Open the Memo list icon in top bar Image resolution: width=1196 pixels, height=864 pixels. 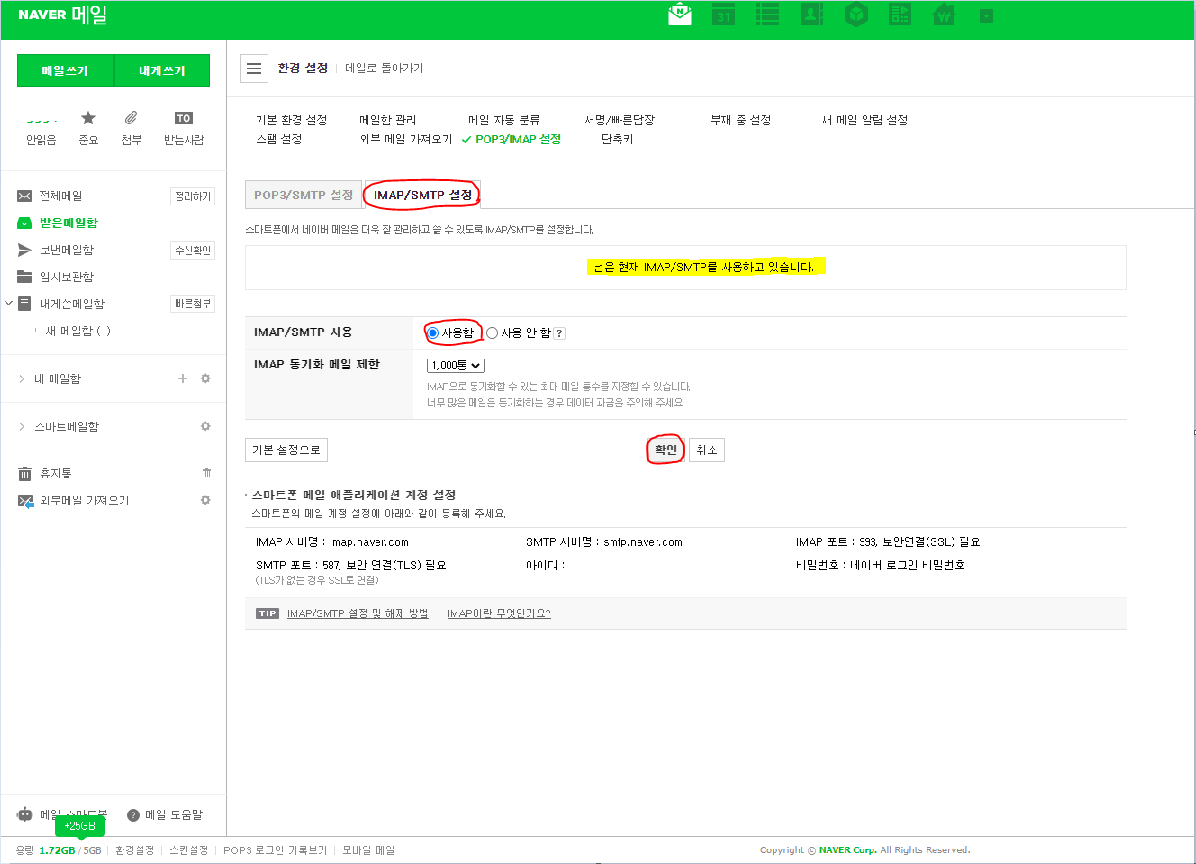pyautogui.click(x=767, y=14)
